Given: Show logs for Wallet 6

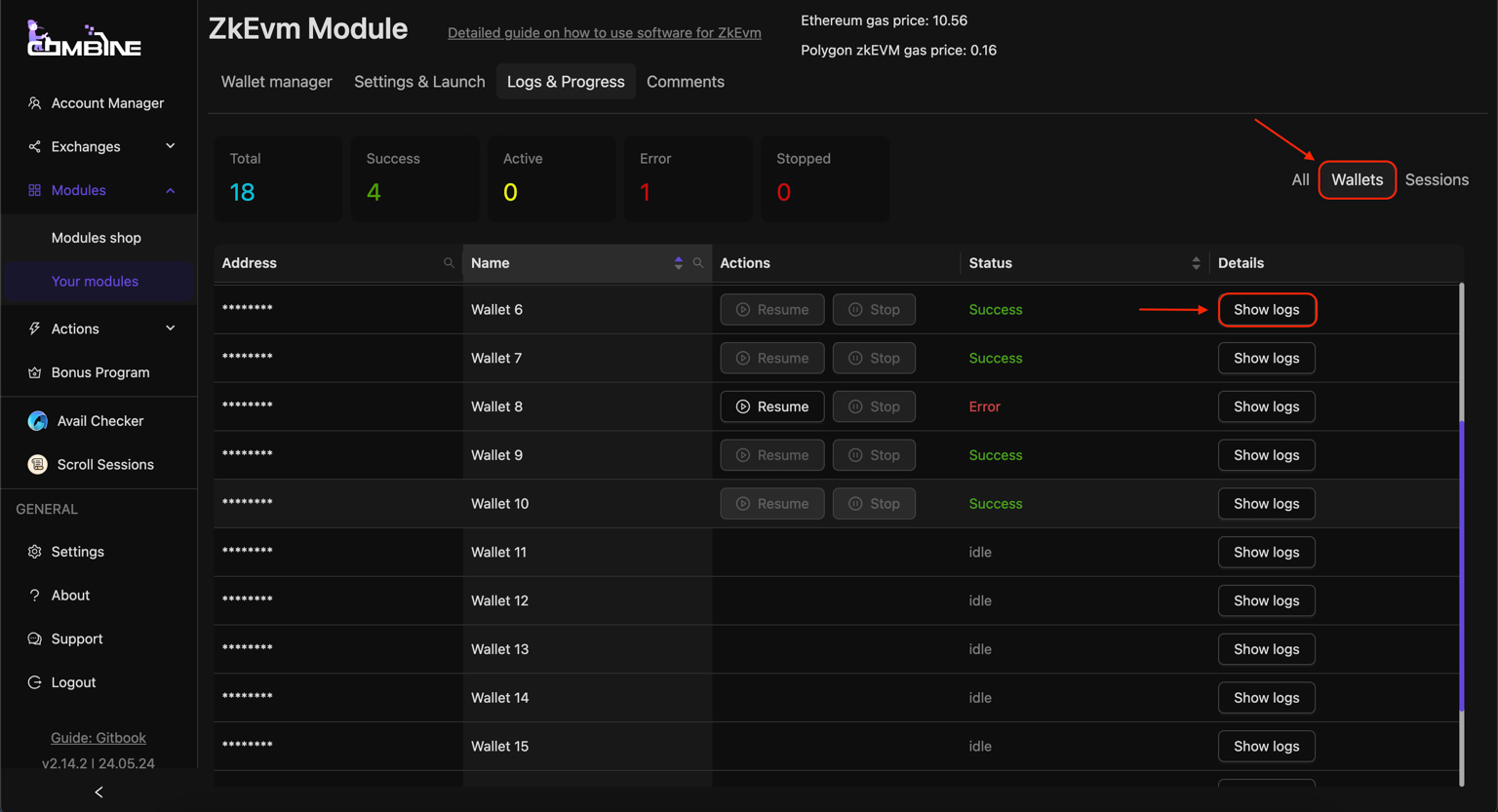Looking at the screenshot, I should 1266,310.
